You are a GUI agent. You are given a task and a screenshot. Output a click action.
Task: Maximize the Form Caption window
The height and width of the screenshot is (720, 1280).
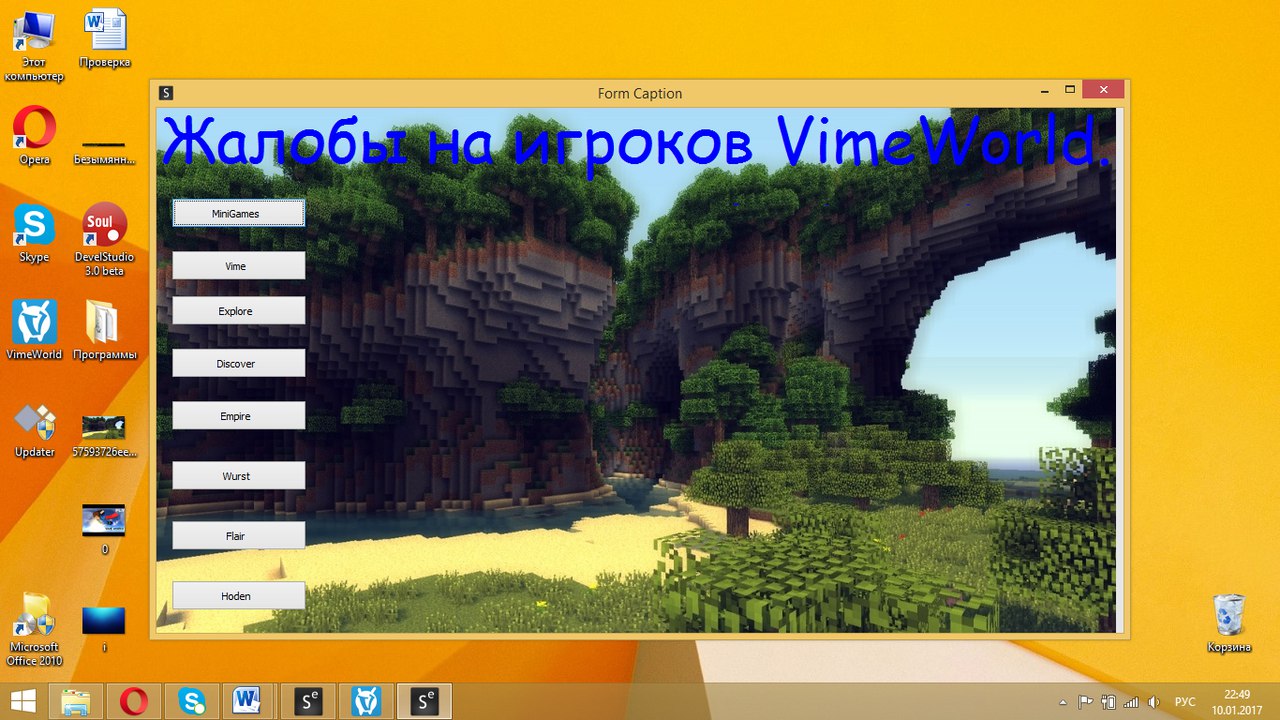pos(1069,89)
